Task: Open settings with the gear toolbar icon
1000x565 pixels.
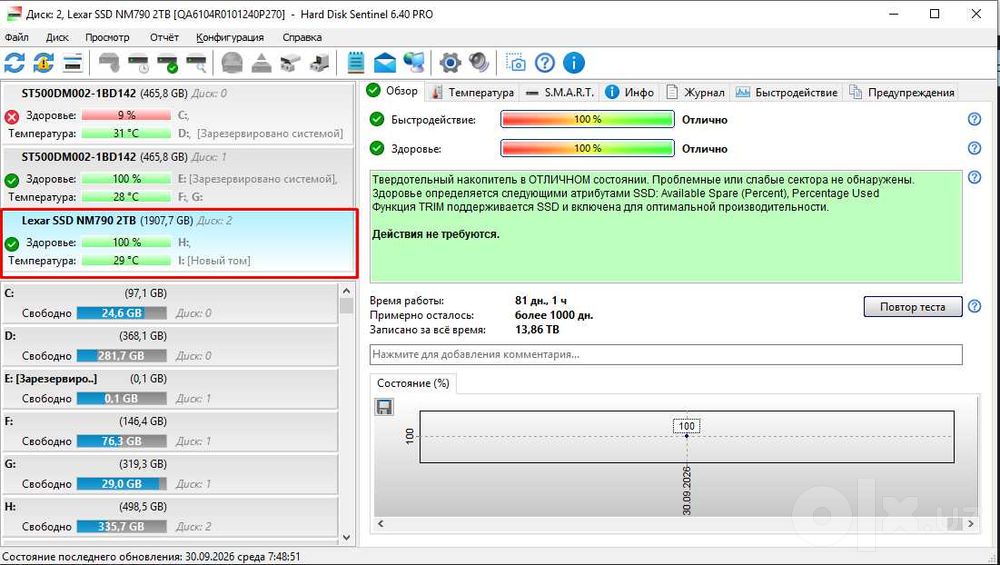Action: pos(450,62)
